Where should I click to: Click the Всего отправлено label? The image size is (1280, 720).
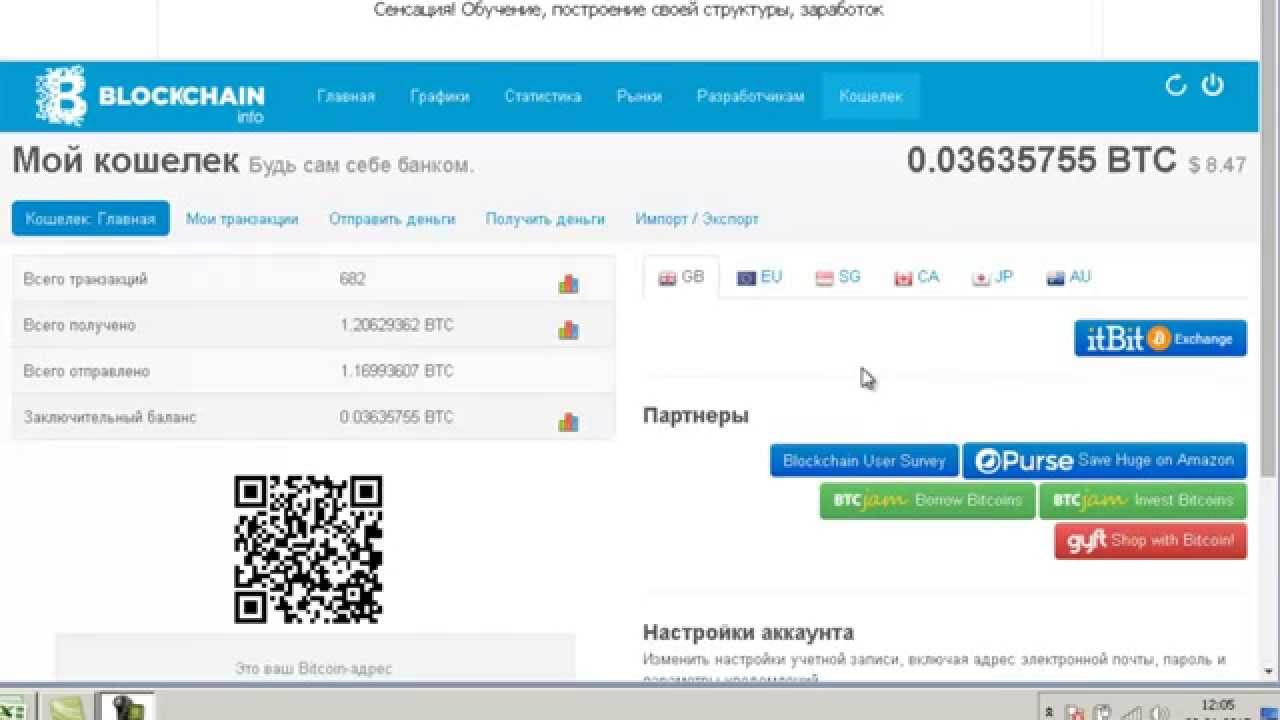87,371
